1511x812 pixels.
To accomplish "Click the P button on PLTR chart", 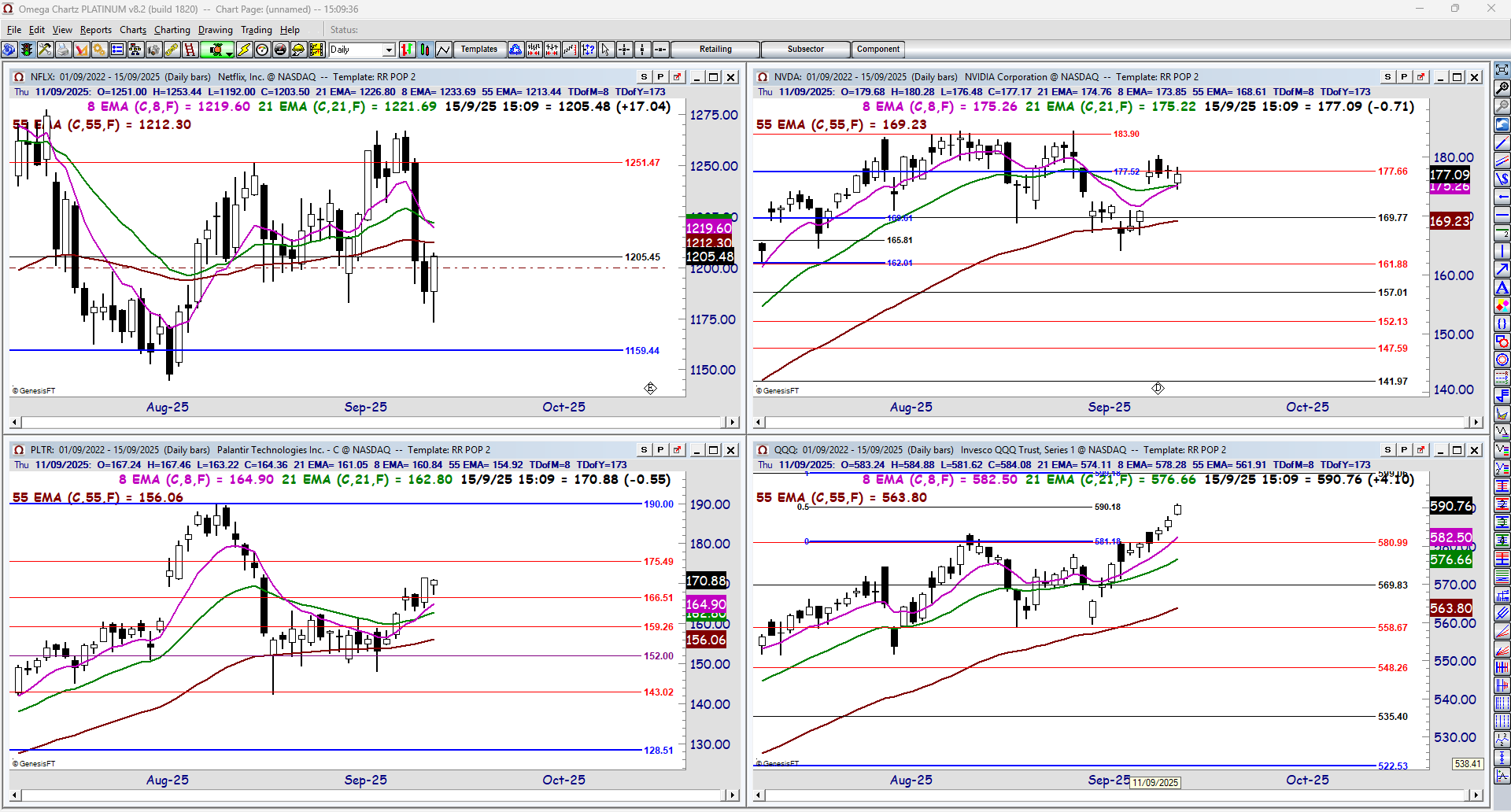I will [x=660, y=450].
